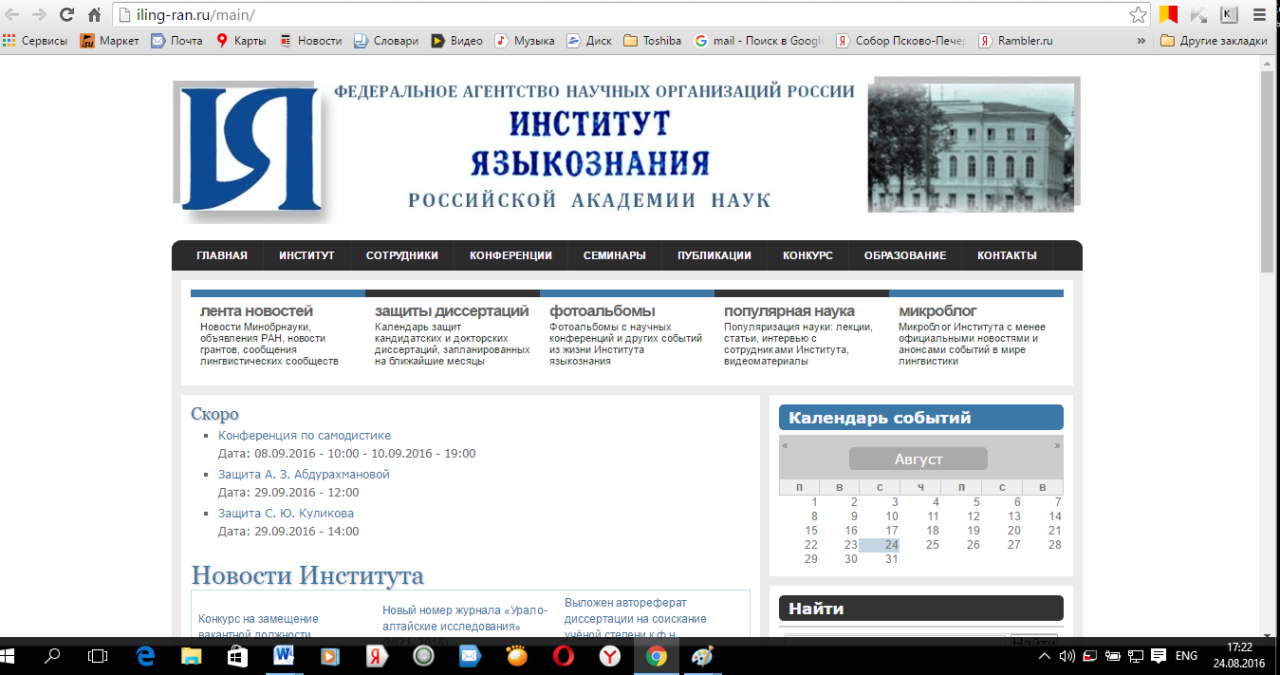The width and height of the screenshot is (1280, 675).
Task: Open the КОНКУРС menu item
Action: pos(808,255)
